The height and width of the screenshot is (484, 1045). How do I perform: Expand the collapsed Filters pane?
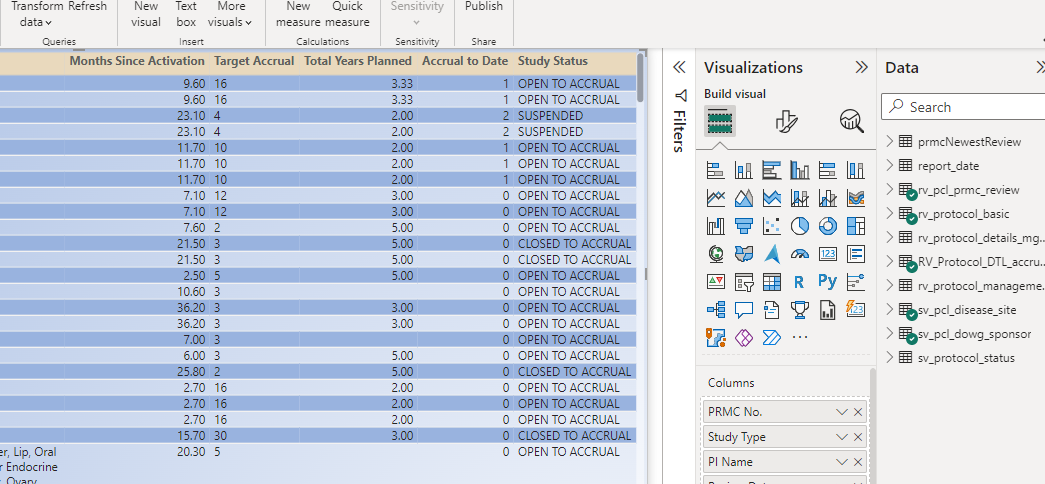tap(679, 67)
